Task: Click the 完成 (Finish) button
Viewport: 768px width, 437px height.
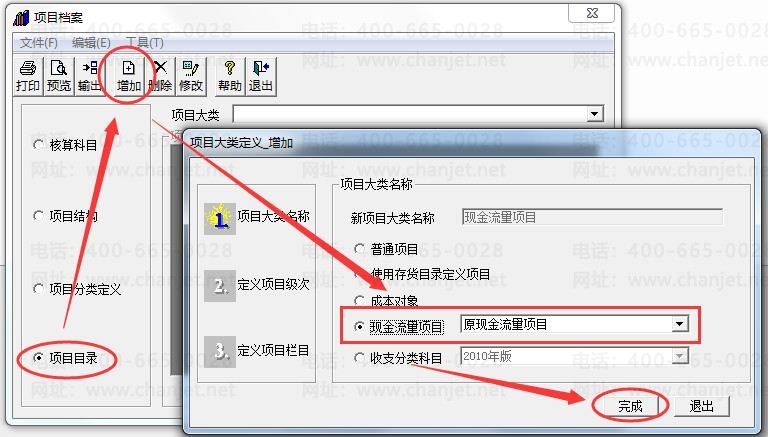Action: [630, 406]
